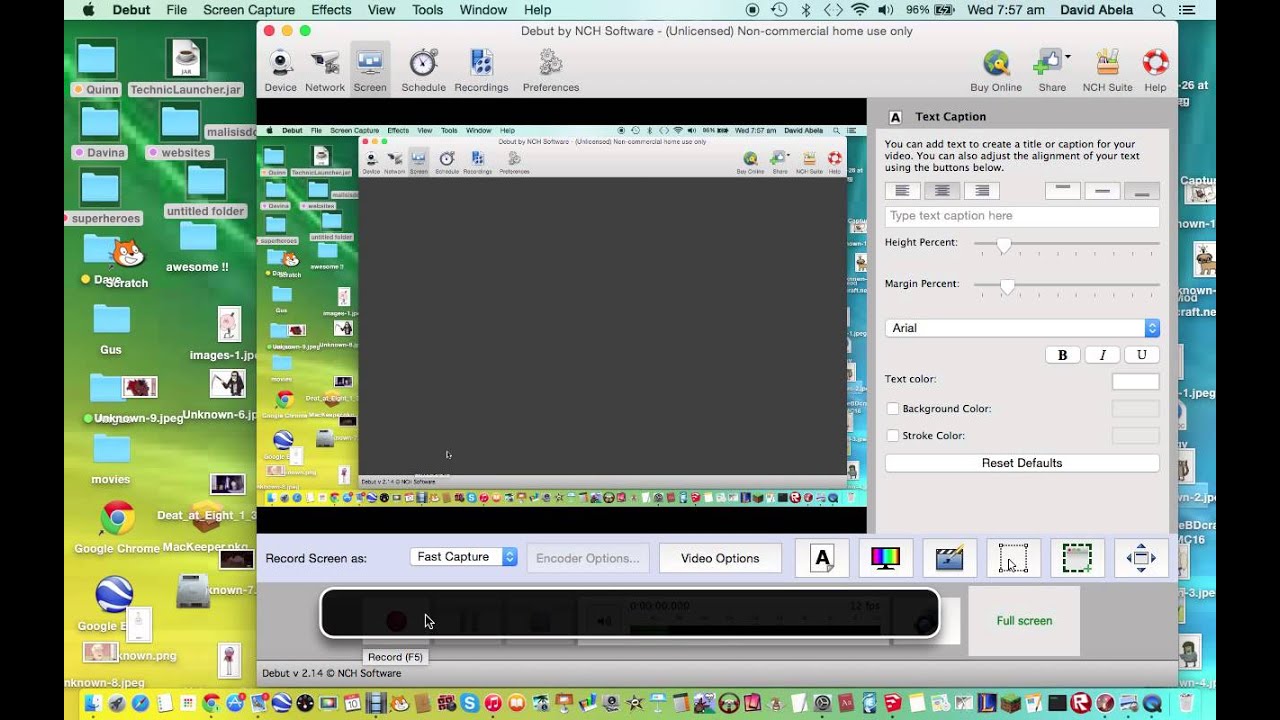Screen dimensions: 1280x720
Task: Click the Encoder Options button
Action: 588,558
